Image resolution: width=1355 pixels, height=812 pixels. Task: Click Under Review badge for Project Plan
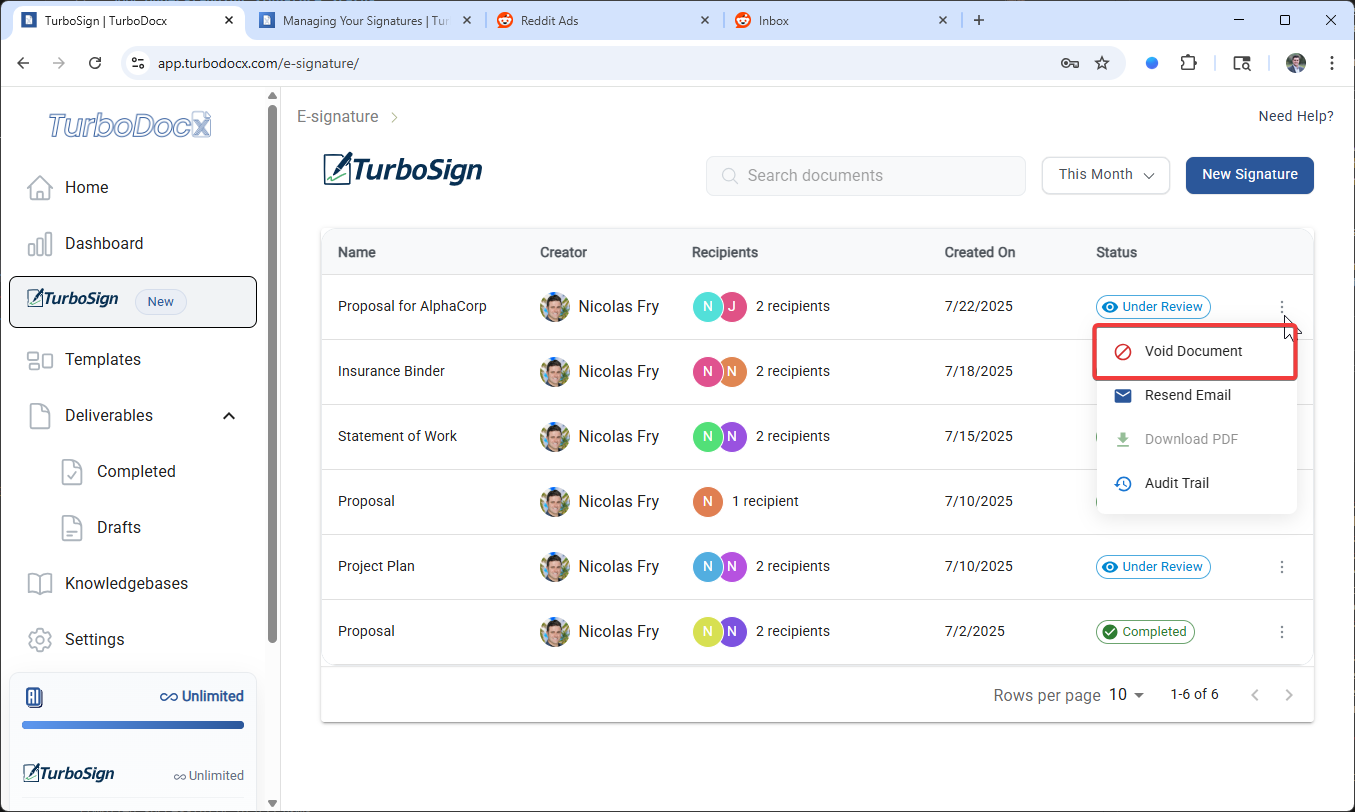(1153, 567)
